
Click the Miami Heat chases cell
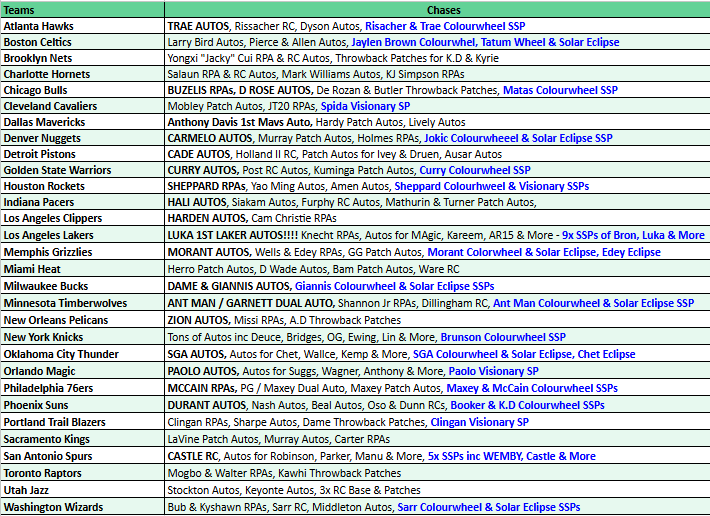[x=314, y=269]
